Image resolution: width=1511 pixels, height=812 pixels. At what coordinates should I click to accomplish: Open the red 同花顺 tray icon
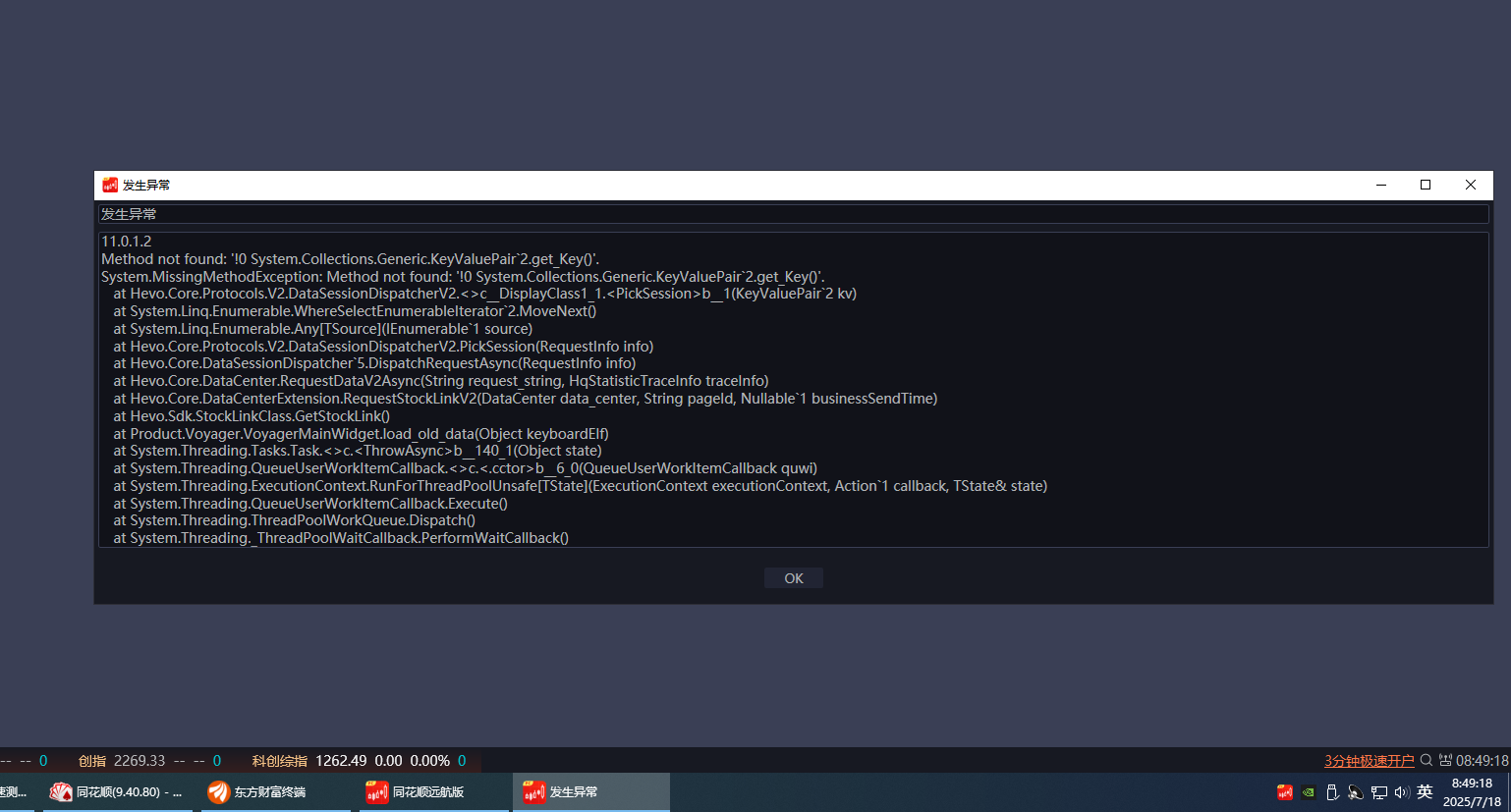click(x=1285, y=792)
